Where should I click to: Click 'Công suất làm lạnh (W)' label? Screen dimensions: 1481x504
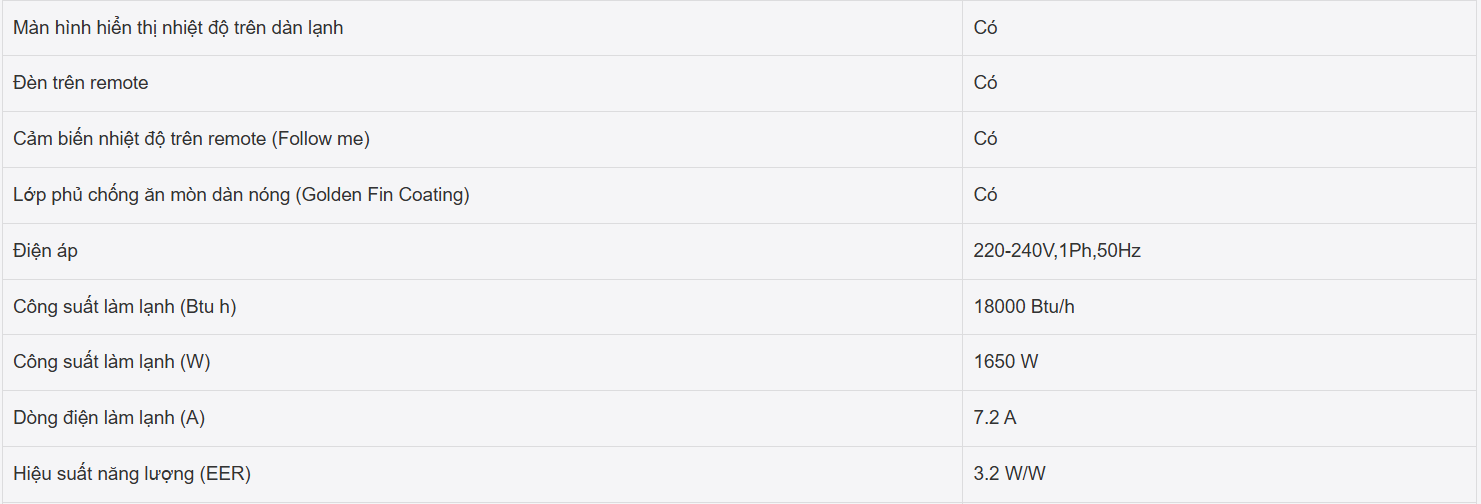click(112, 362)
